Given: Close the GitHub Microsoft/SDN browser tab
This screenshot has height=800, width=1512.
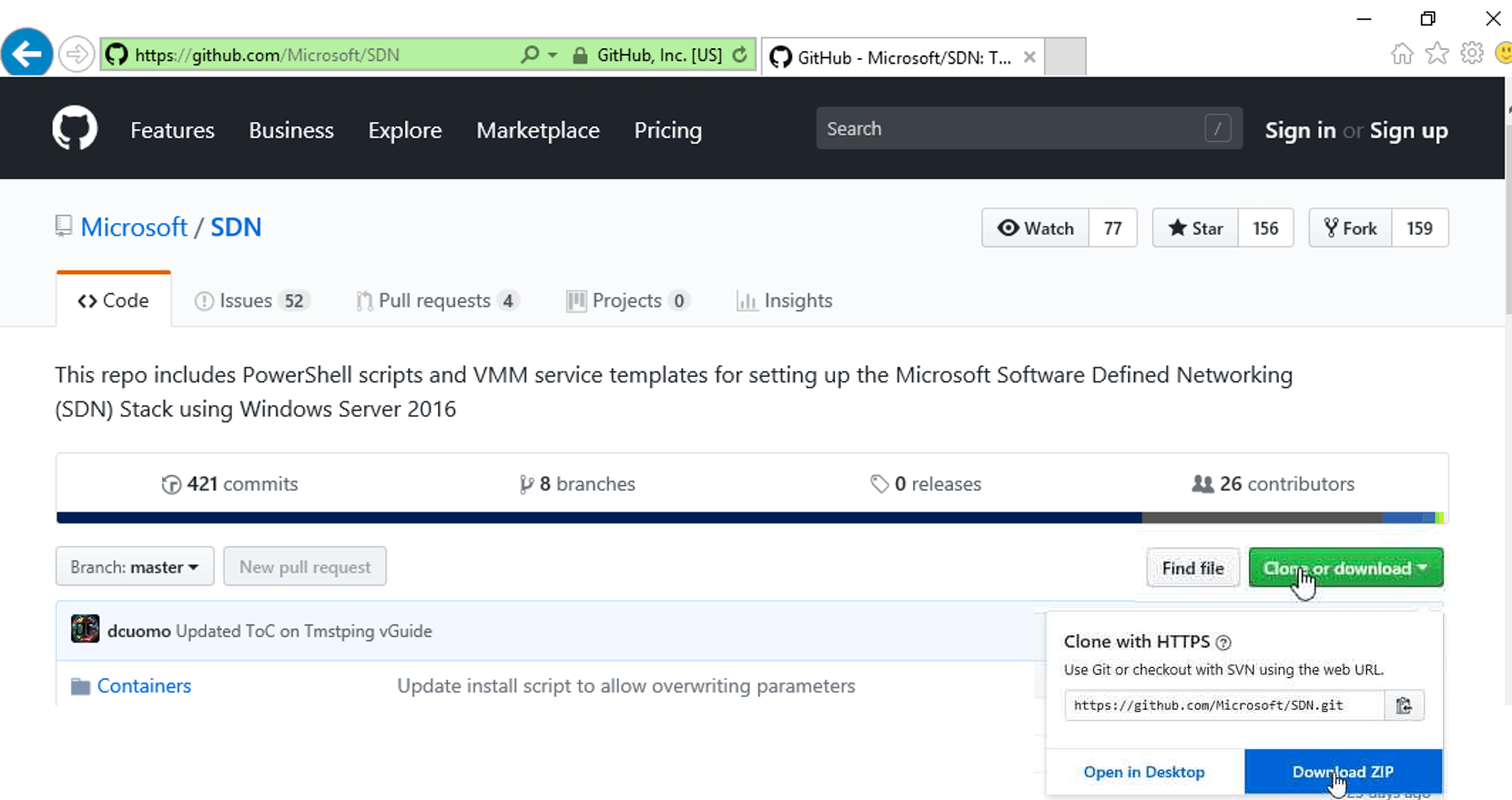Looking at the screenshot, I should coord(1030,57).
